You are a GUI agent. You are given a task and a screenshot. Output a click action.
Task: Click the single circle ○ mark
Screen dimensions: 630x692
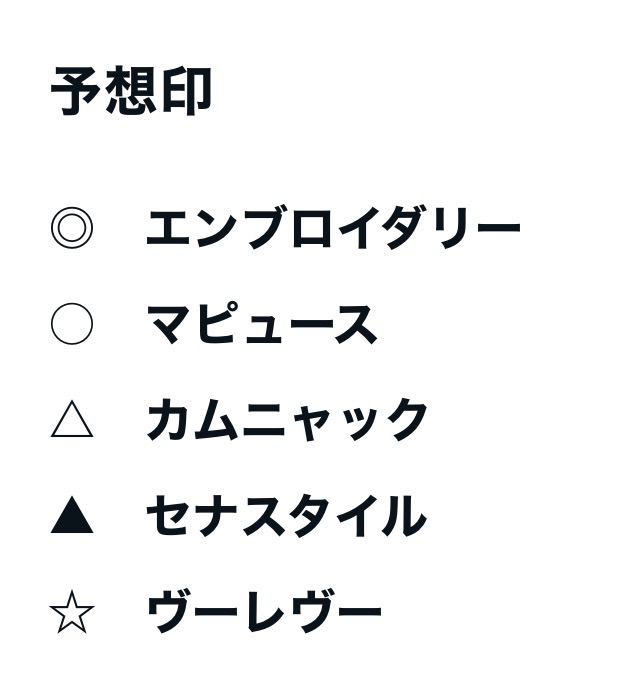72,325
